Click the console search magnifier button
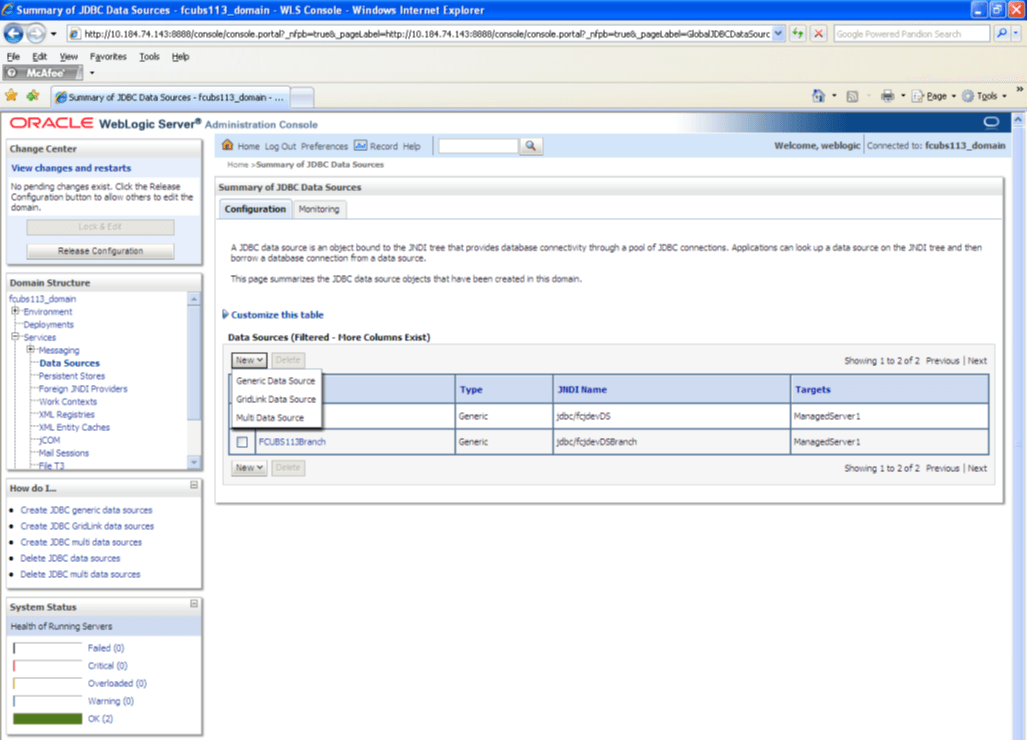 (531, 146)
